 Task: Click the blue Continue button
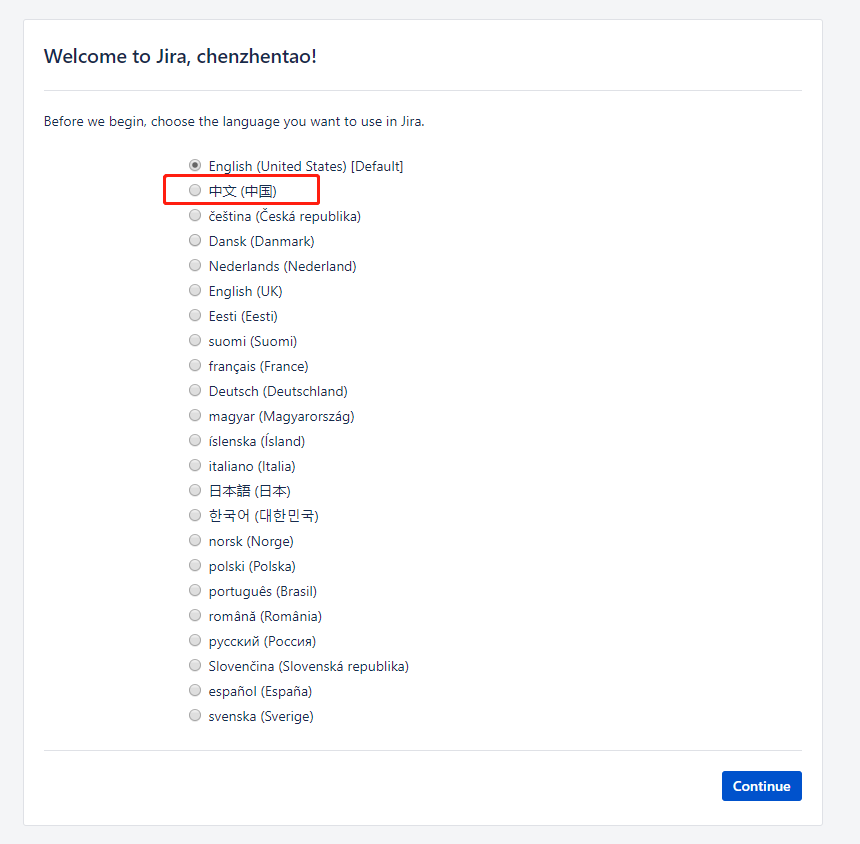coord(761,786)
